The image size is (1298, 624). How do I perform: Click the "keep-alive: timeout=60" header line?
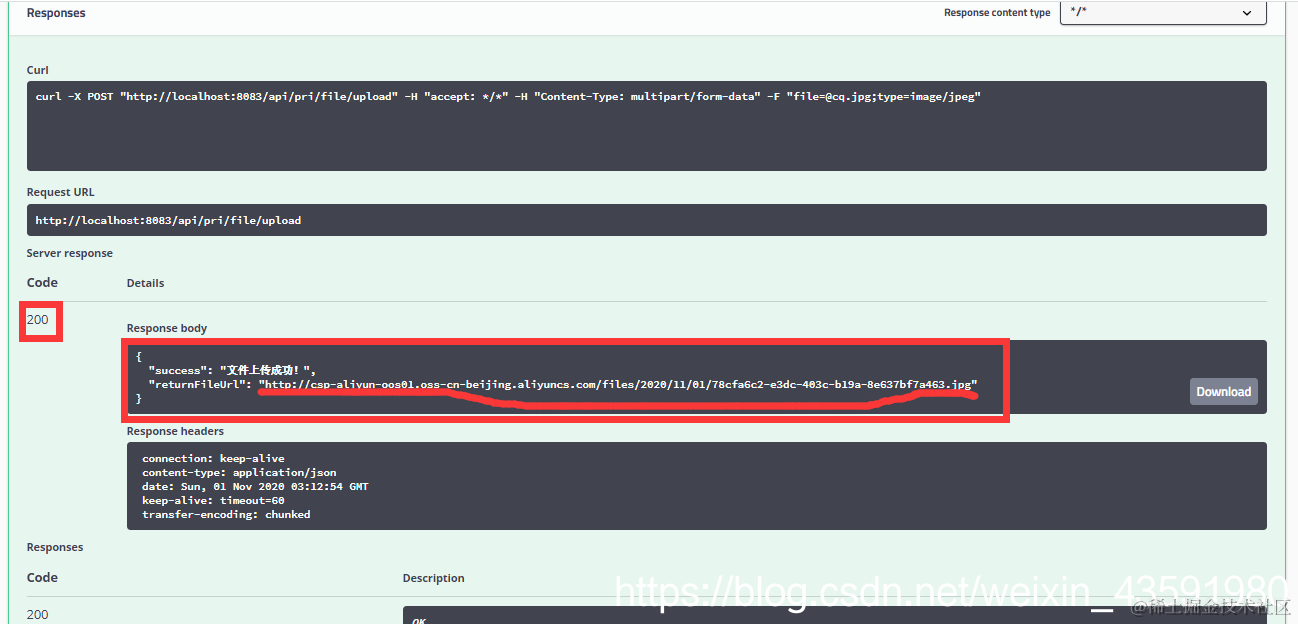(x=213, y=500)
